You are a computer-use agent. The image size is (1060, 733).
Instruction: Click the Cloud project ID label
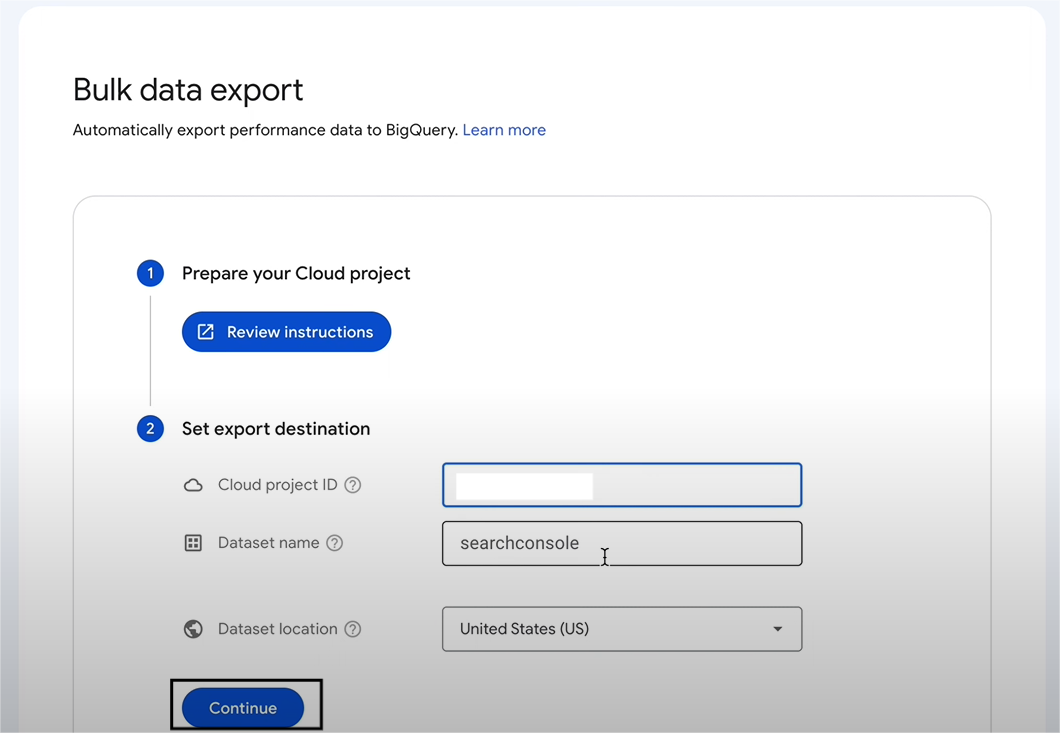[x=277, y=485]
